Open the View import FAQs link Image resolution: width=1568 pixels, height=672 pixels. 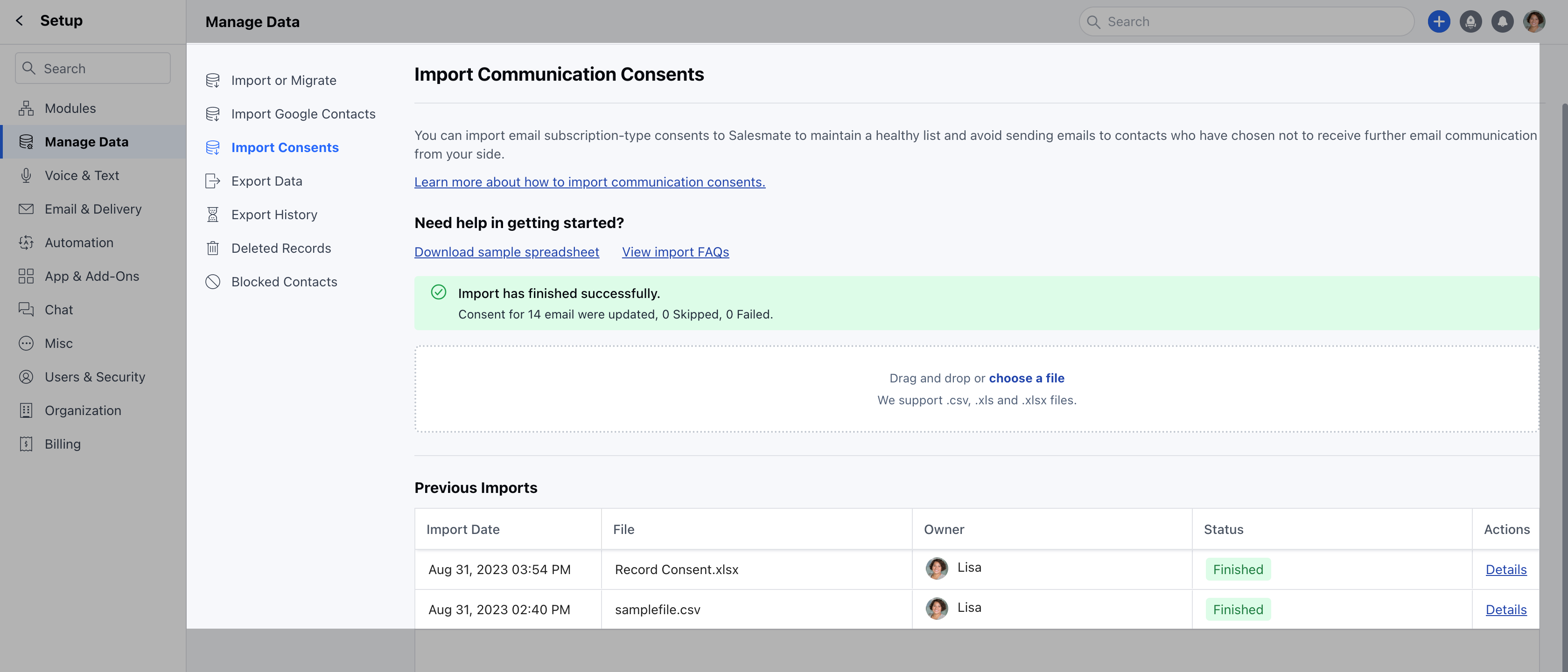click(675, 252)
